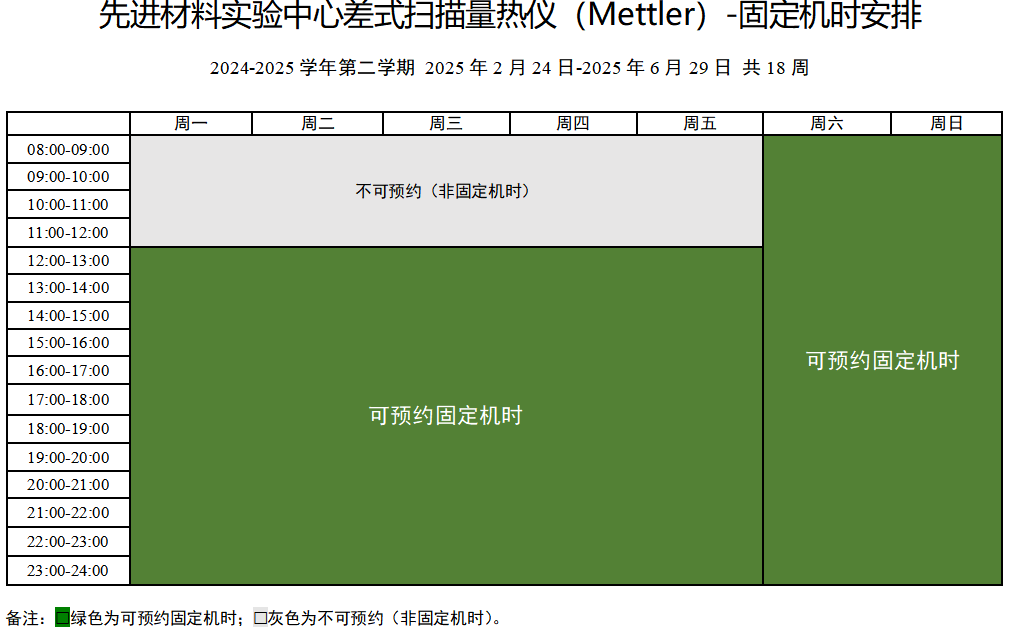Screen dimensions: 1009x627
Task: Click the gray 不可预约（非固定机时）text
Action: pyautogui.click(x=445, y=191)
